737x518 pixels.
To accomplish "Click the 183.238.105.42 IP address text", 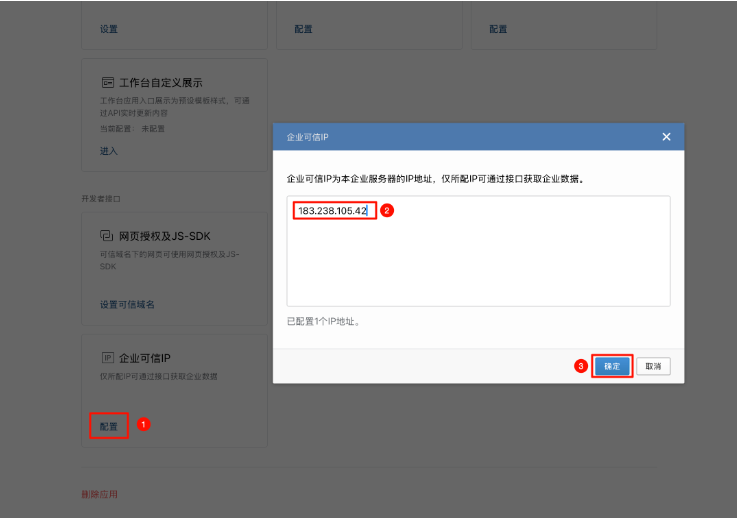I will coord(334,211).
